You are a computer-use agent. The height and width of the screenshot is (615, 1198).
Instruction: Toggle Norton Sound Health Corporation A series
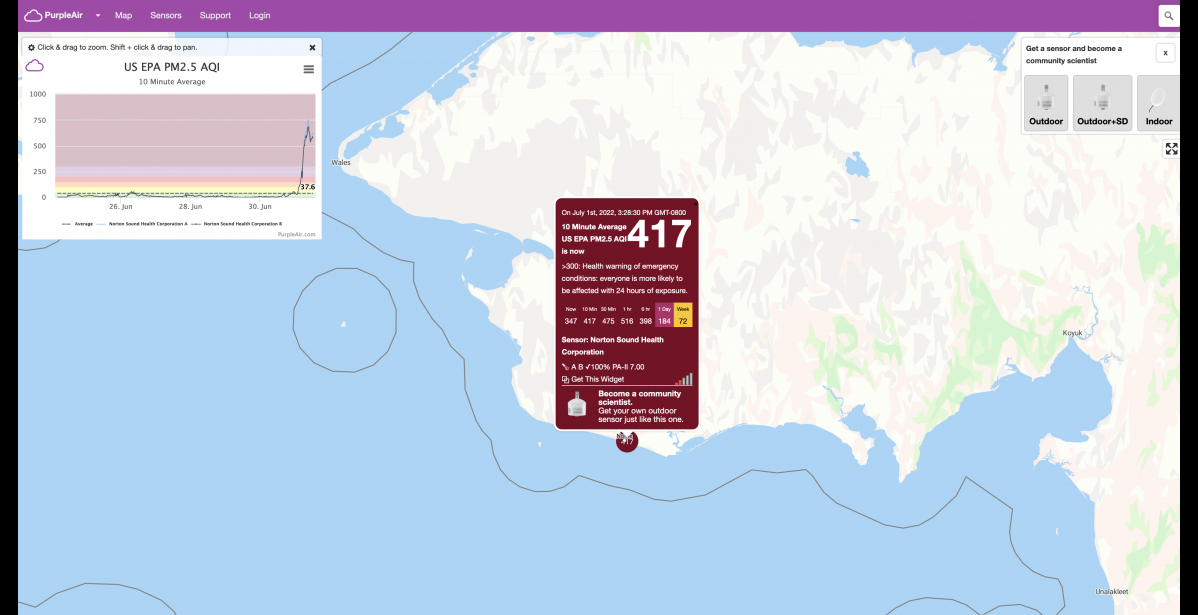[x=143, y=224]
